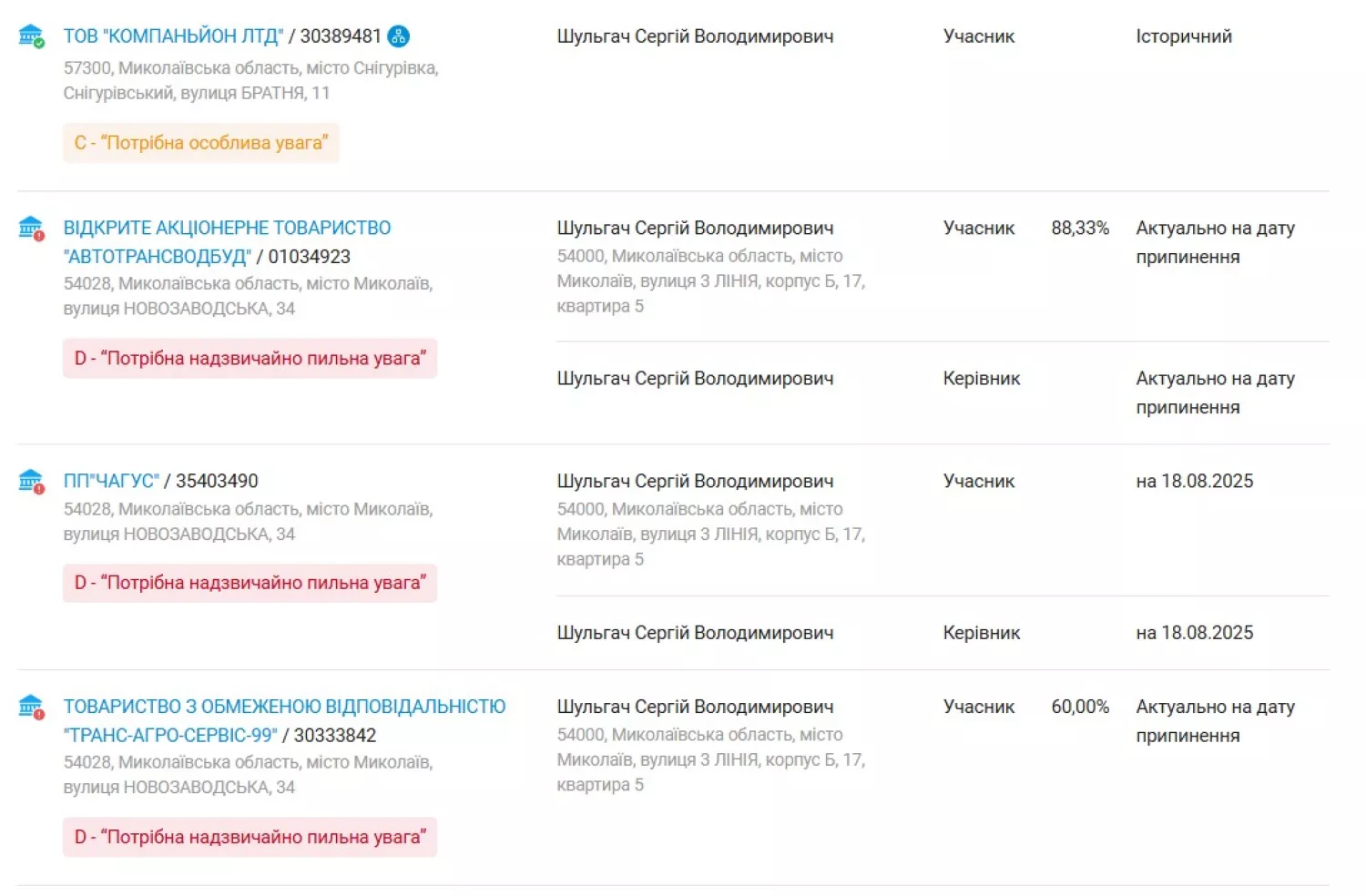This screenshot has height=896, width=1366.
Task: Click the red D badge under "ТРАНС-АГРО-СЕРВІС-99"
Action: 250,837
